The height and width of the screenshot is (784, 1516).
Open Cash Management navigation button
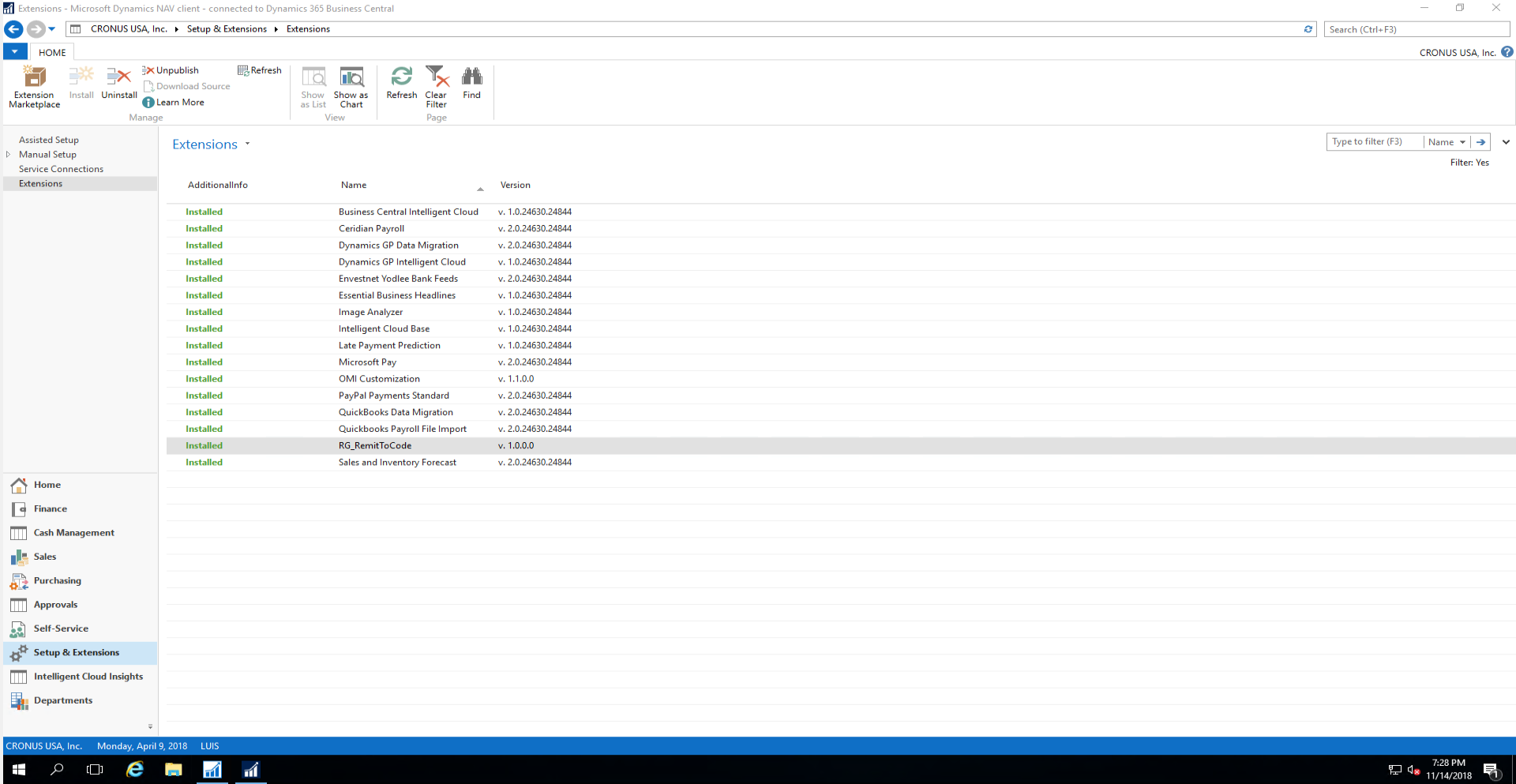(79, 533)
